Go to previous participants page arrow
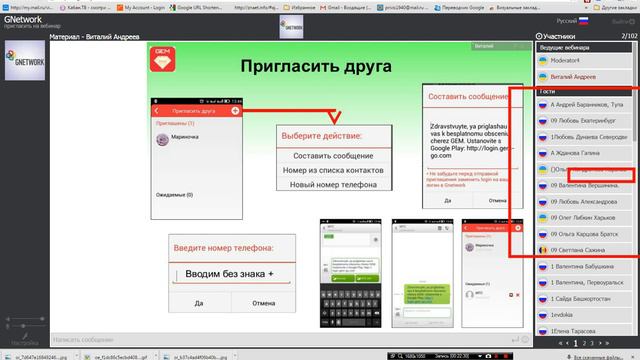Viewport: 640px width, 360px height. point(567,343)
